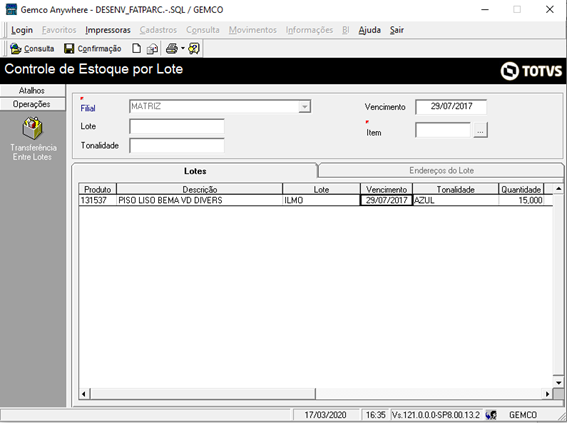
Task: Open the Informações menu
Action: [x=309, y=30]
